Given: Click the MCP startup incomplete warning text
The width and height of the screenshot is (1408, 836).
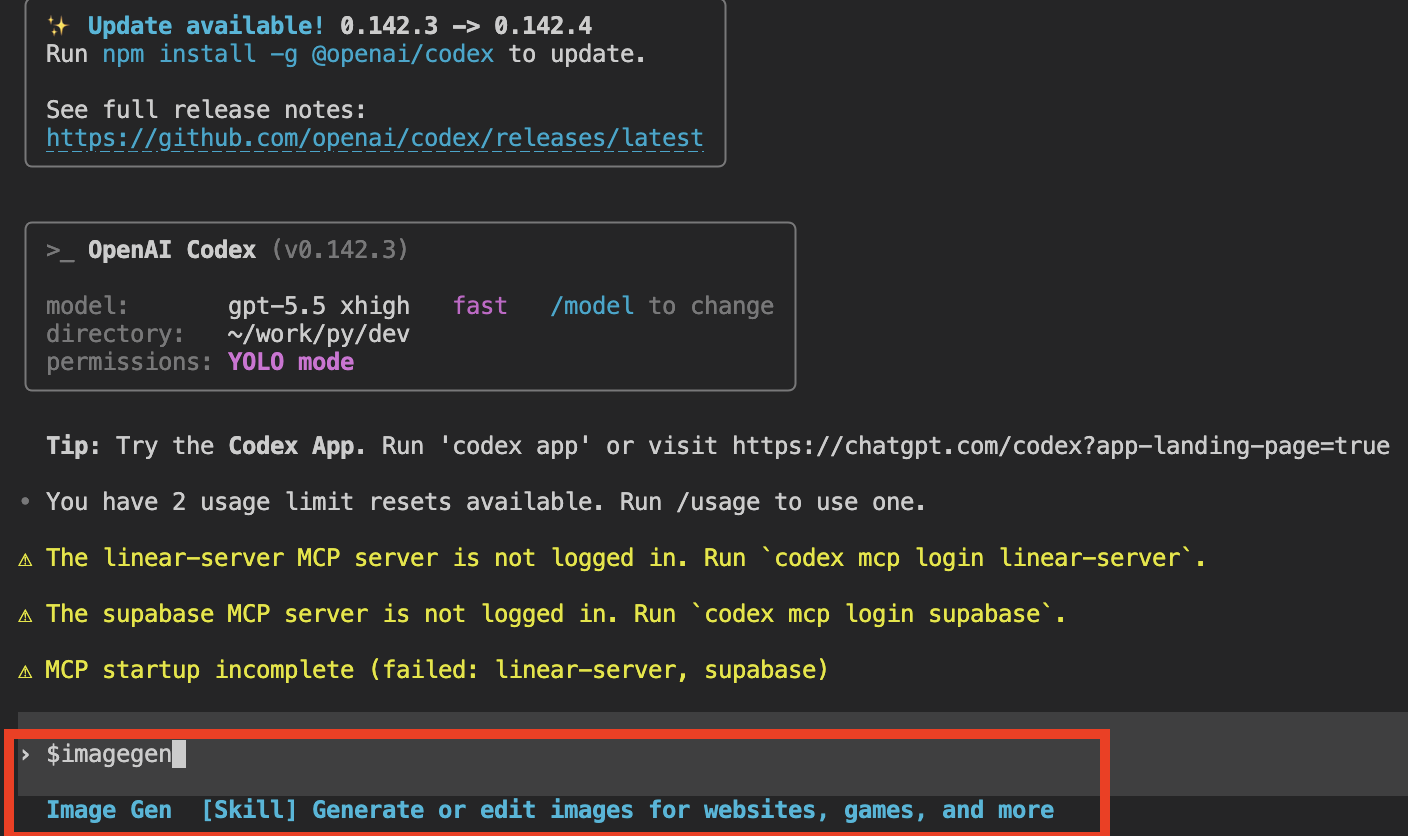Looking at the screenshot, I should pyautogui.click(x=437, y=670).
